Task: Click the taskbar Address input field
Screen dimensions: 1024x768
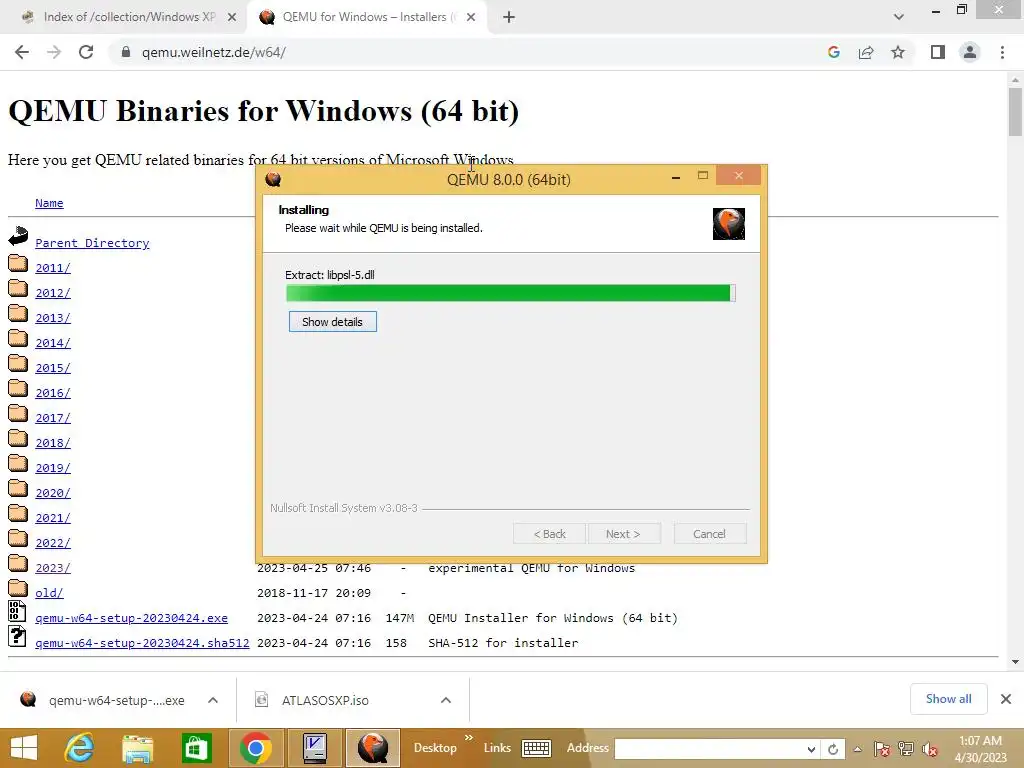Action: 710,749
